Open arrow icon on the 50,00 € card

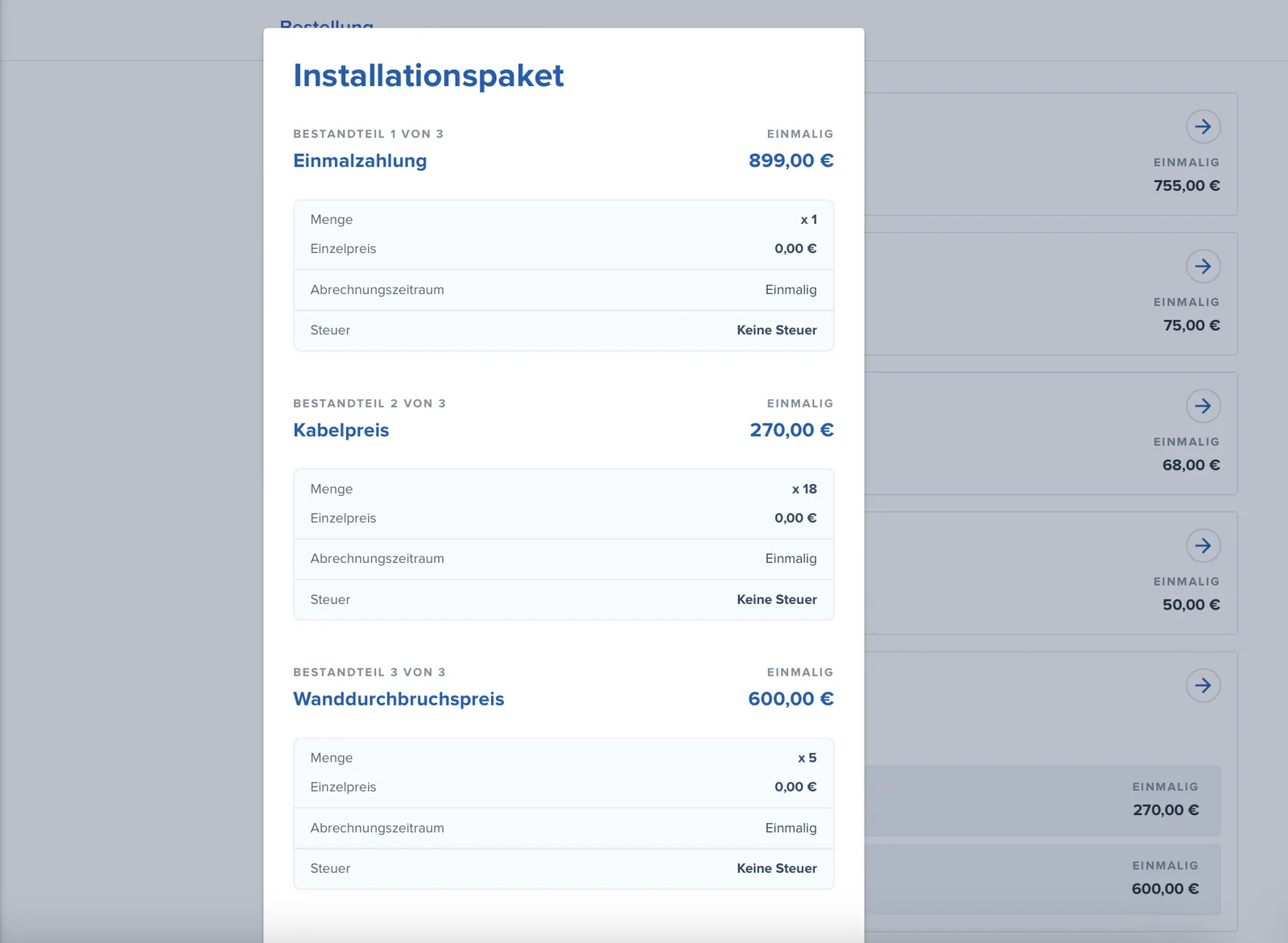[x=1203, y=546]
